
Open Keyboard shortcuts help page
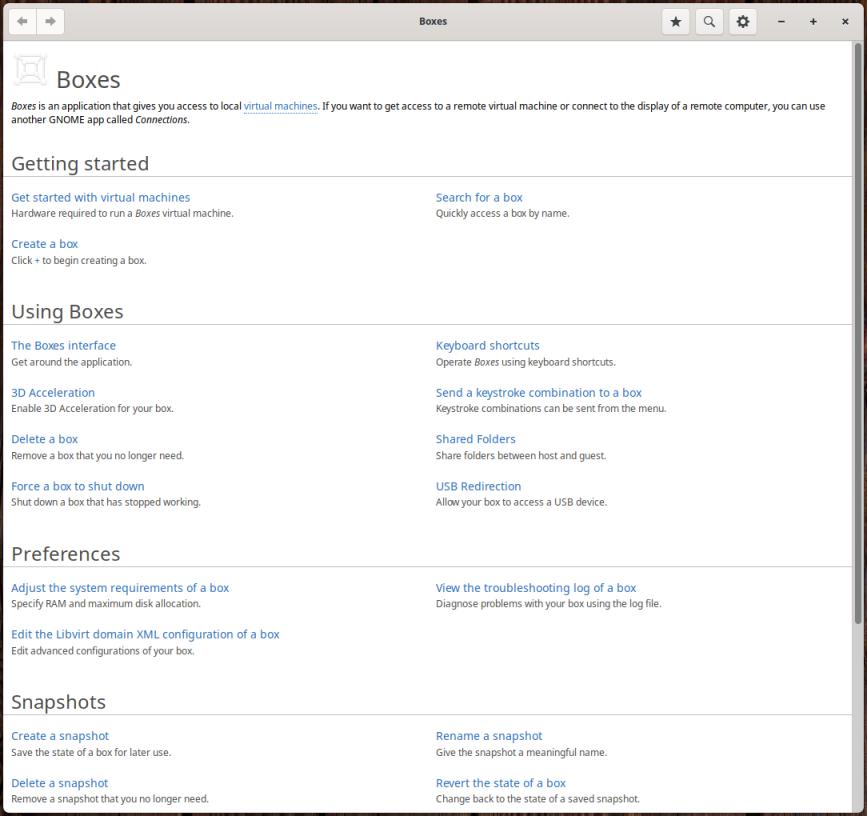pyautogui.click(x=487, y=346)
